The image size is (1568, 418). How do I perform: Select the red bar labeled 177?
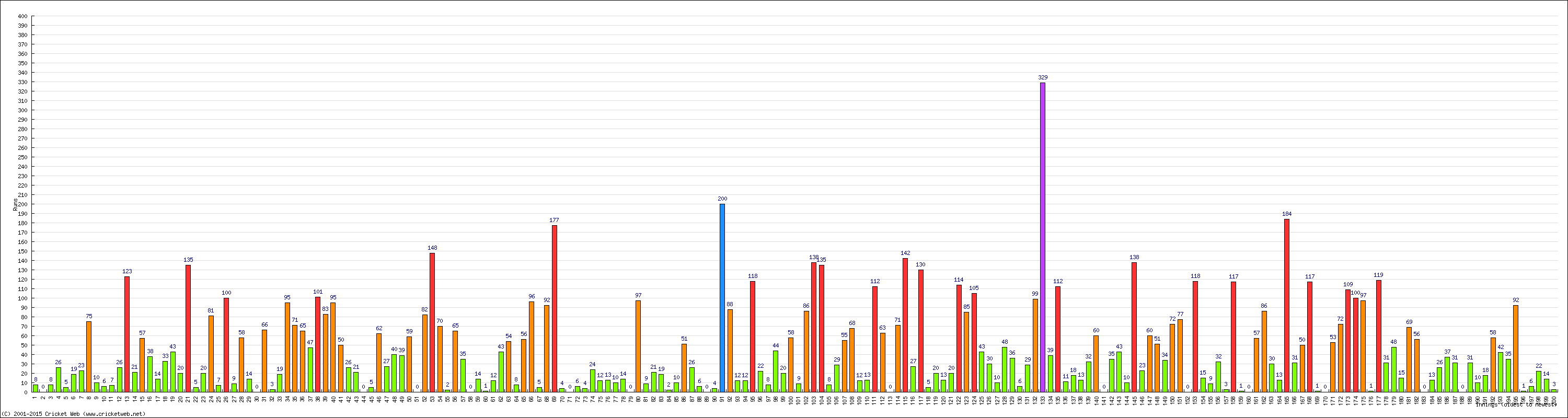click(555, 308)
